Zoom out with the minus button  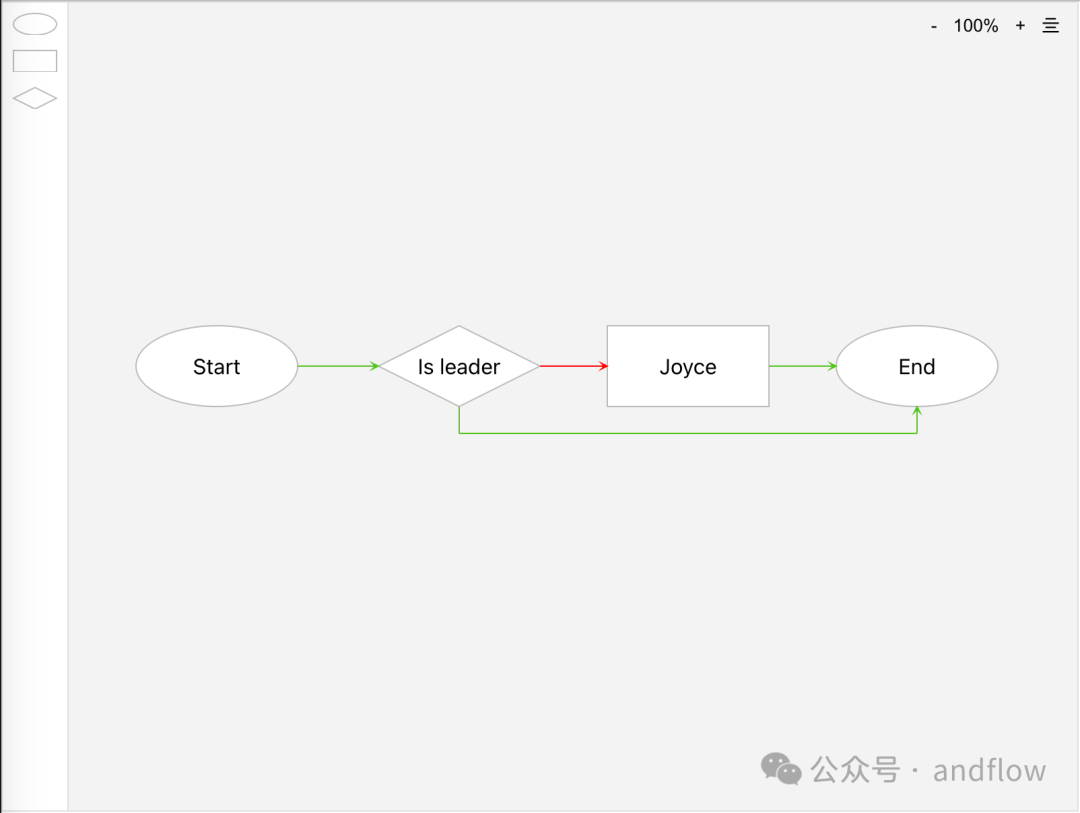[934, 26]
